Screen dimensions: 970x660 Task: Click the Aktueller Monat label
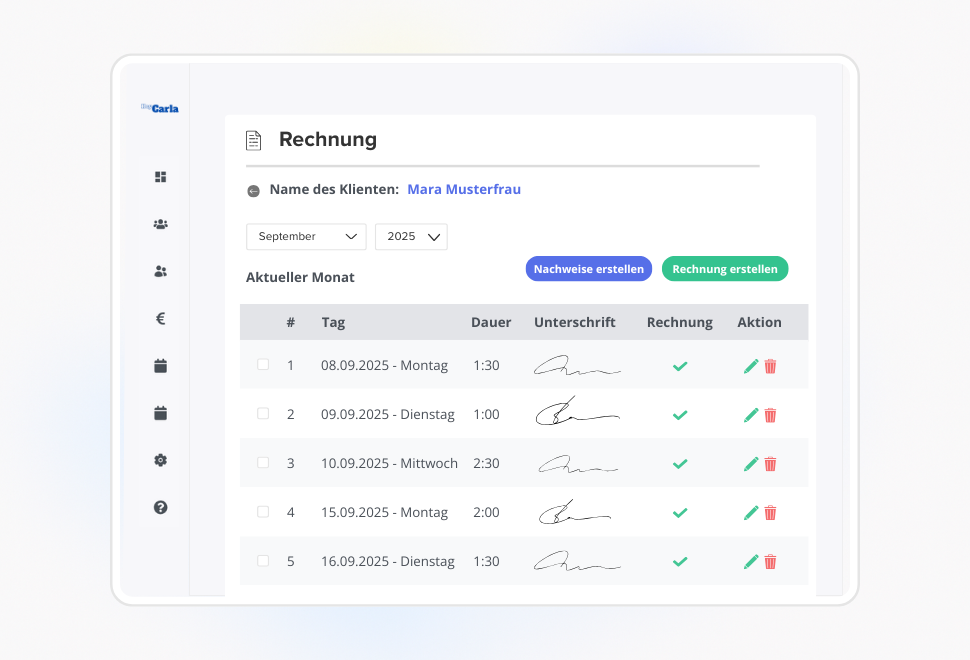(x=300, y=277)
